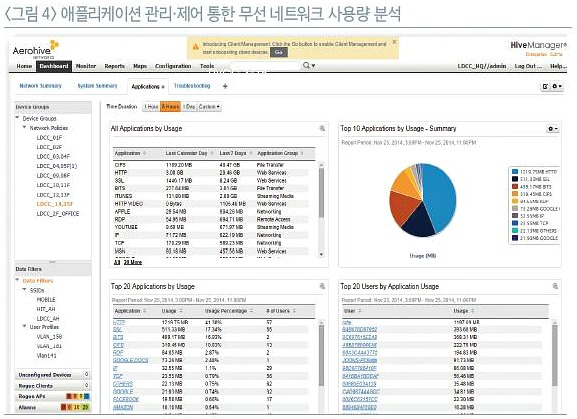
Task: Open the Tools menu
Action: pos(207,66)
